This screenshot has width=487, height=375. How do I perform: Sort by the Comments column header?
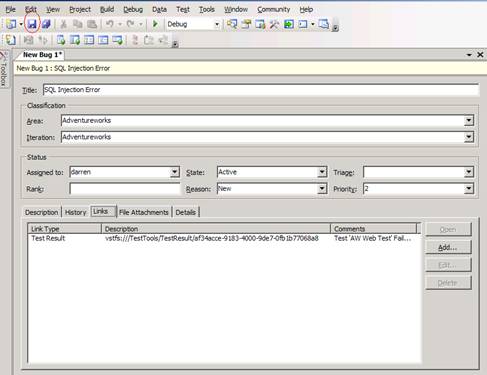click(x=373, y=229)
